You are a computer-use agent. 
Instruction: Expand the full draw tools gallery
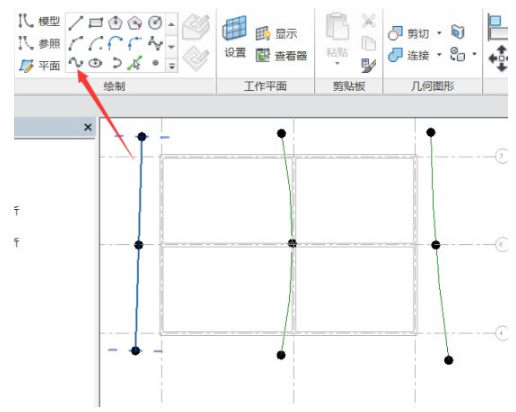coord(172,66)
